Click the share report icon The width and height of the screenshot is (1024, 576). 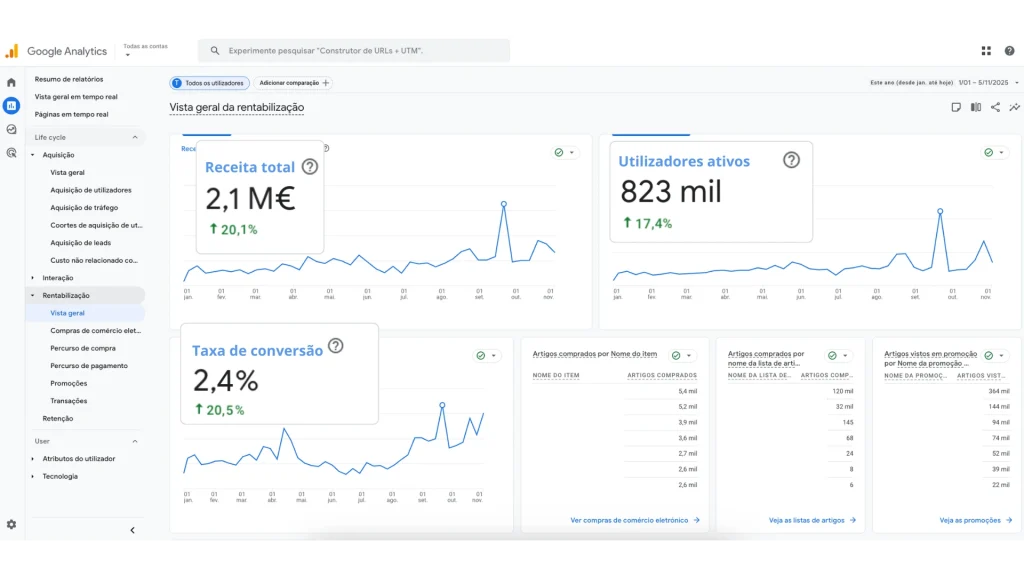pos(995,107)
